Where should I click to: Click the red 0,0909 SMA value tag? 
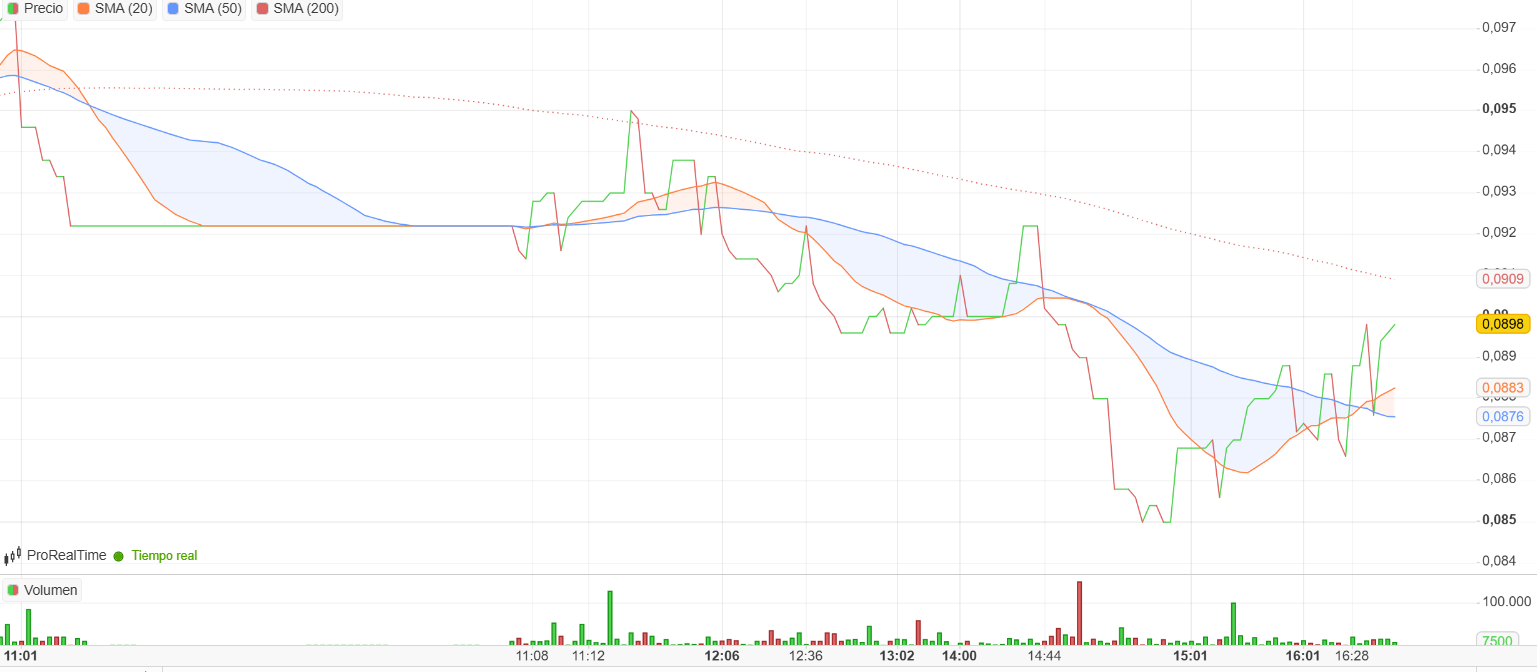[1502, 278]
